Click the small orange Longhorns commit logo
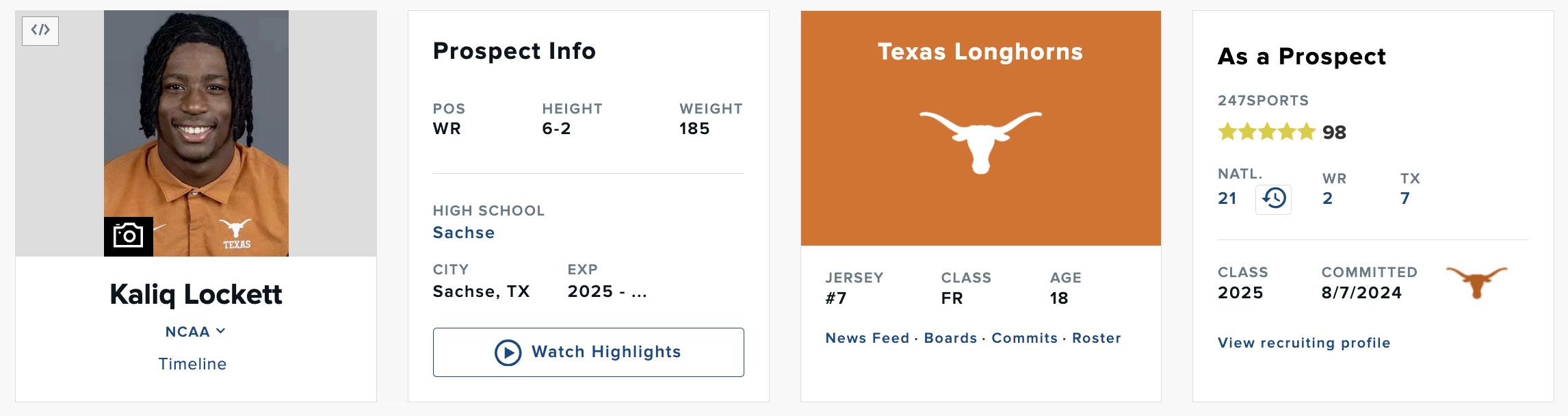 [1476, 282]
